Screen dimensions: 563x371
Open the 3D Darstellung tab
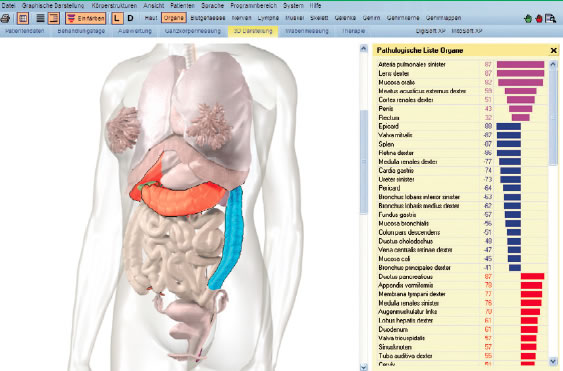coord(253,31)
